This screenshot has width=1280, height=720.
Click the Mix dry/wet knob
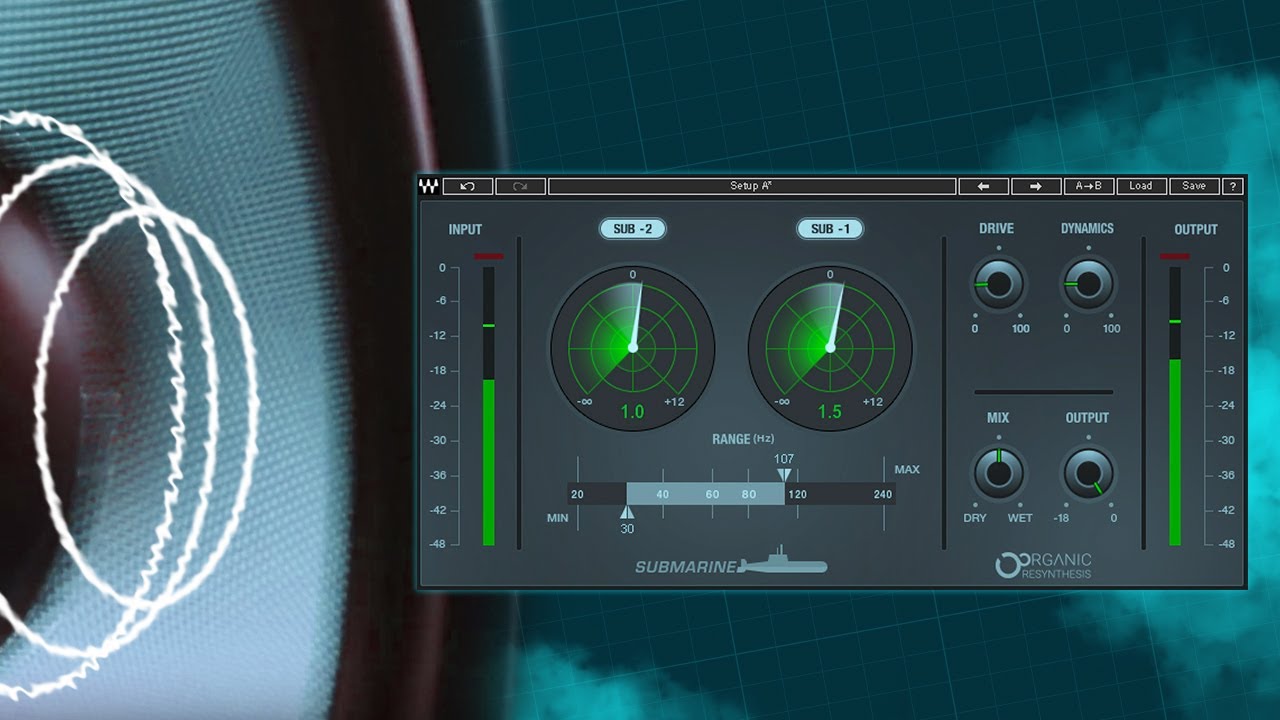[998, 472]
